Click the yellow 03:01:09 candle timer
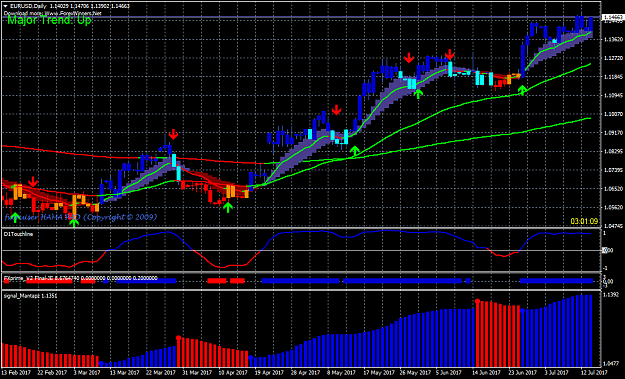This screenshot has height=379, width=625. pos(584,221)
